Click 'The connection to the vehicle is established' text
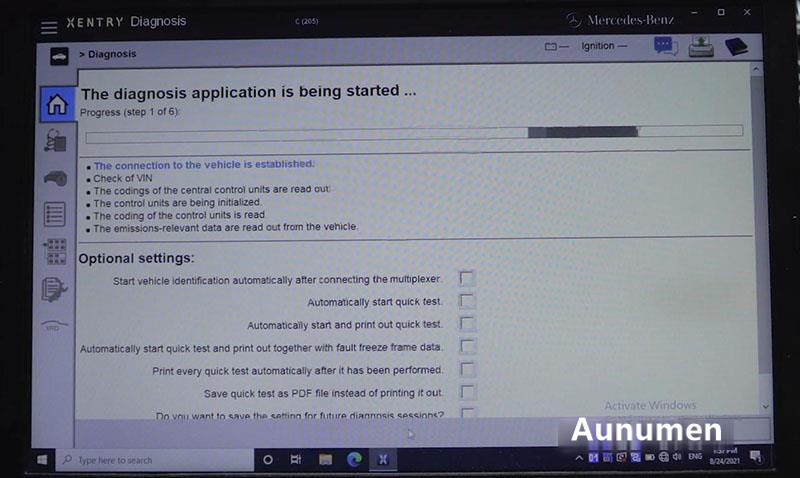The image size is (800, 478). coord(204,165)
